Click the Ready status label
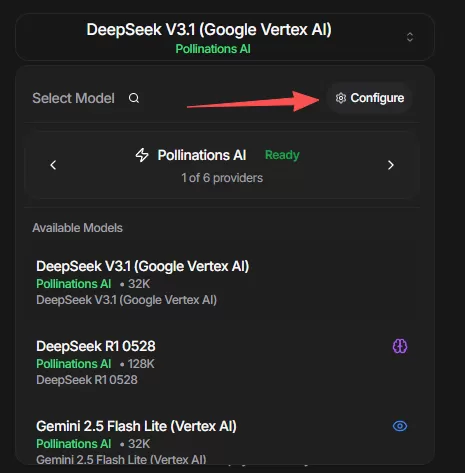 [x=282, y=155]
